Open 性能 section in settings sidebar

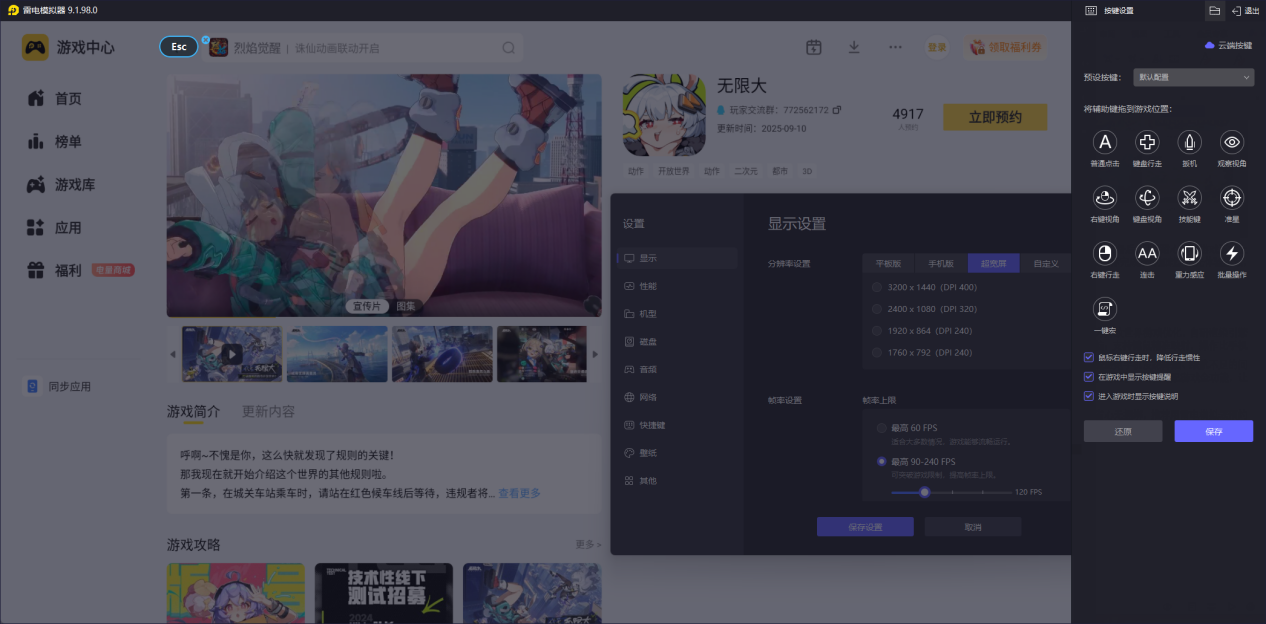tap(677, 286)
